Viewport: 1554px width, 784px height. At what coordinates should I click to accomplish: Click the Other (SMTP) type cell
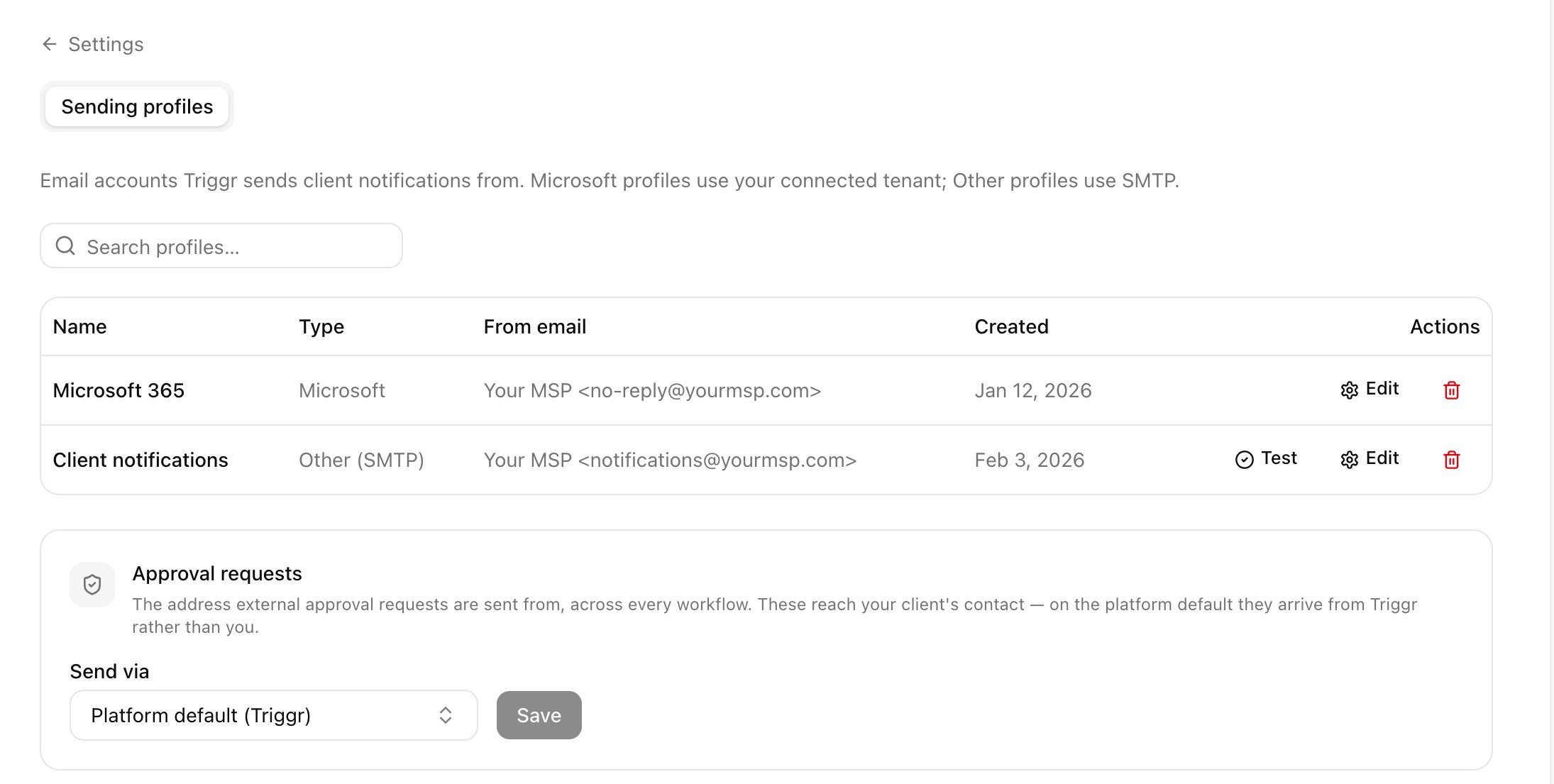[x=361, y=460]
